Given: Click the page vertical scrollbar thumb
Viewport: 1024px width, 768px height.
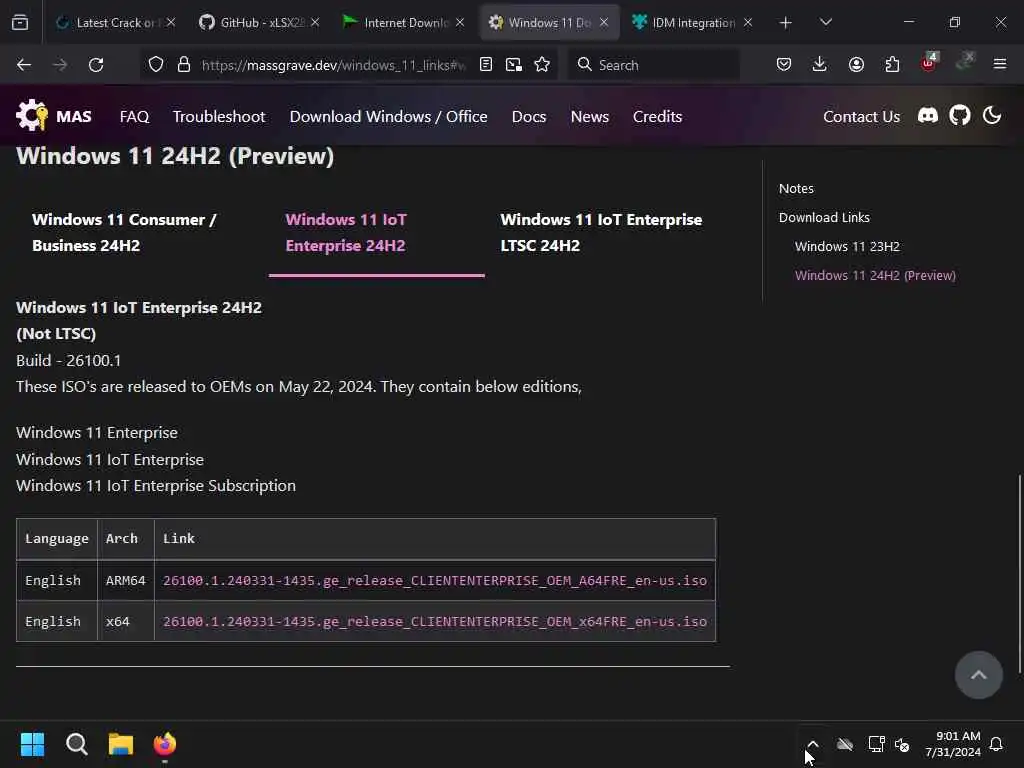Looking at the screenshot, I should tap(1019, 574).
